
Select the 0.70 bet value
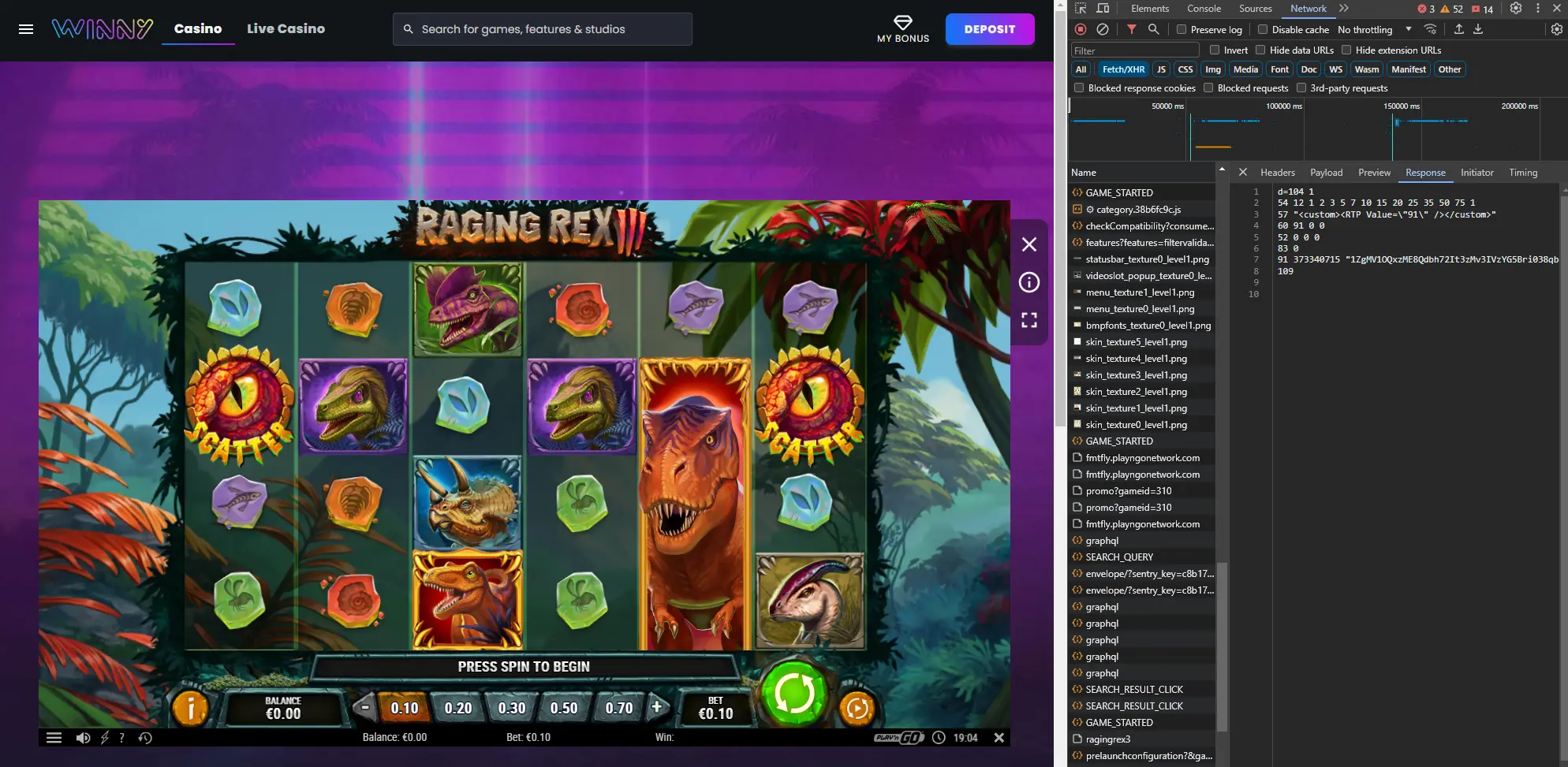[x=619, y=708]
